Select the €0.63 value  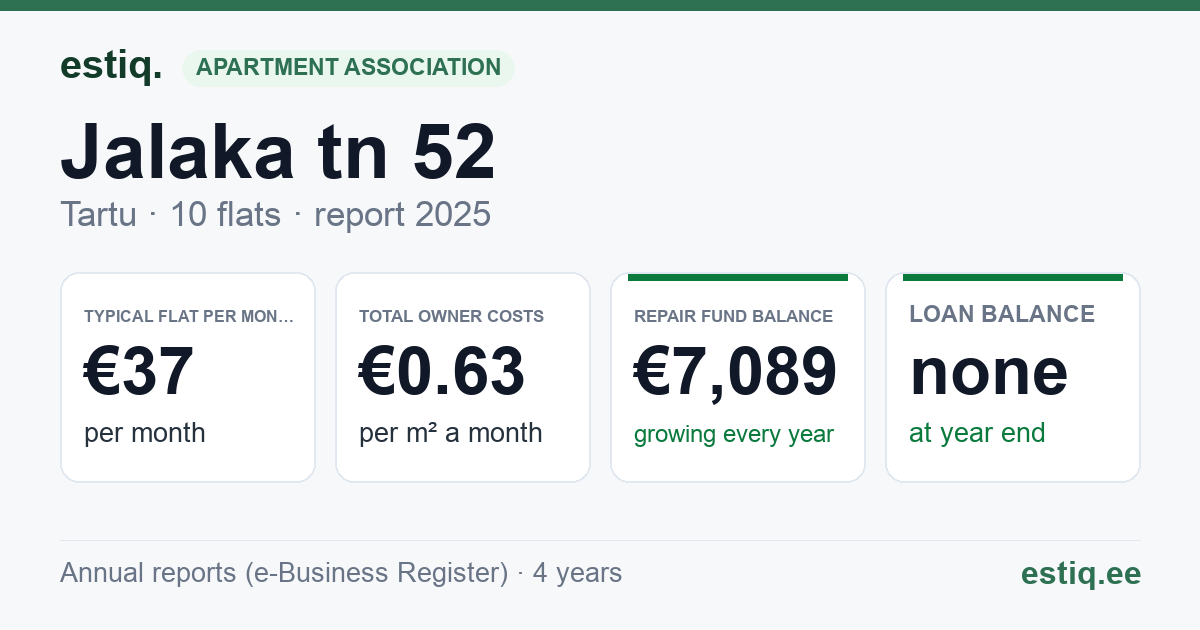click(x=442, y=371)
